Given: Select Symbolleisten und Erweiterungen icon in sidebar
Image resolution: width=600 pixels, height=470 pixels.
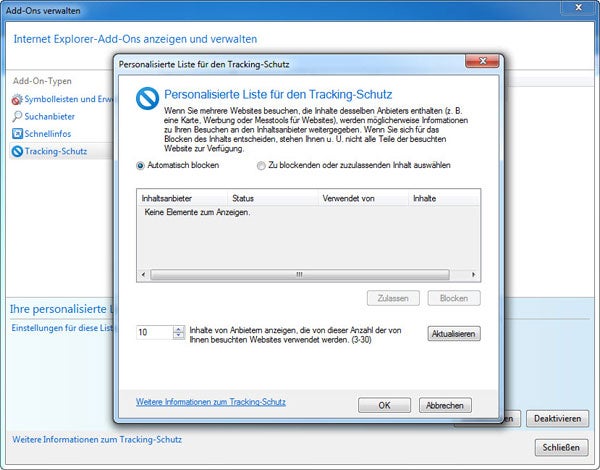Looking at the screenshot, I should point(17,99).
